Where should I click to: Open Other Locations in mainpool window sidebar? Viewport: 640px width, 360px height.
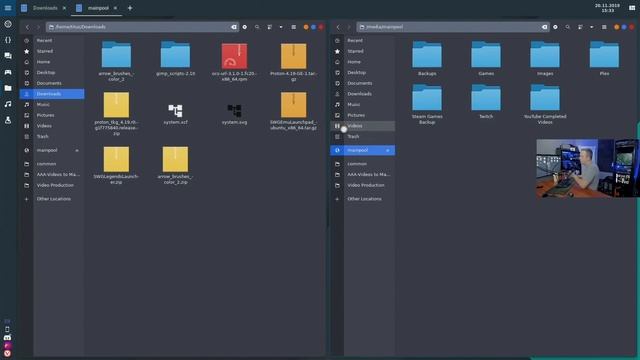coord(363,199)
